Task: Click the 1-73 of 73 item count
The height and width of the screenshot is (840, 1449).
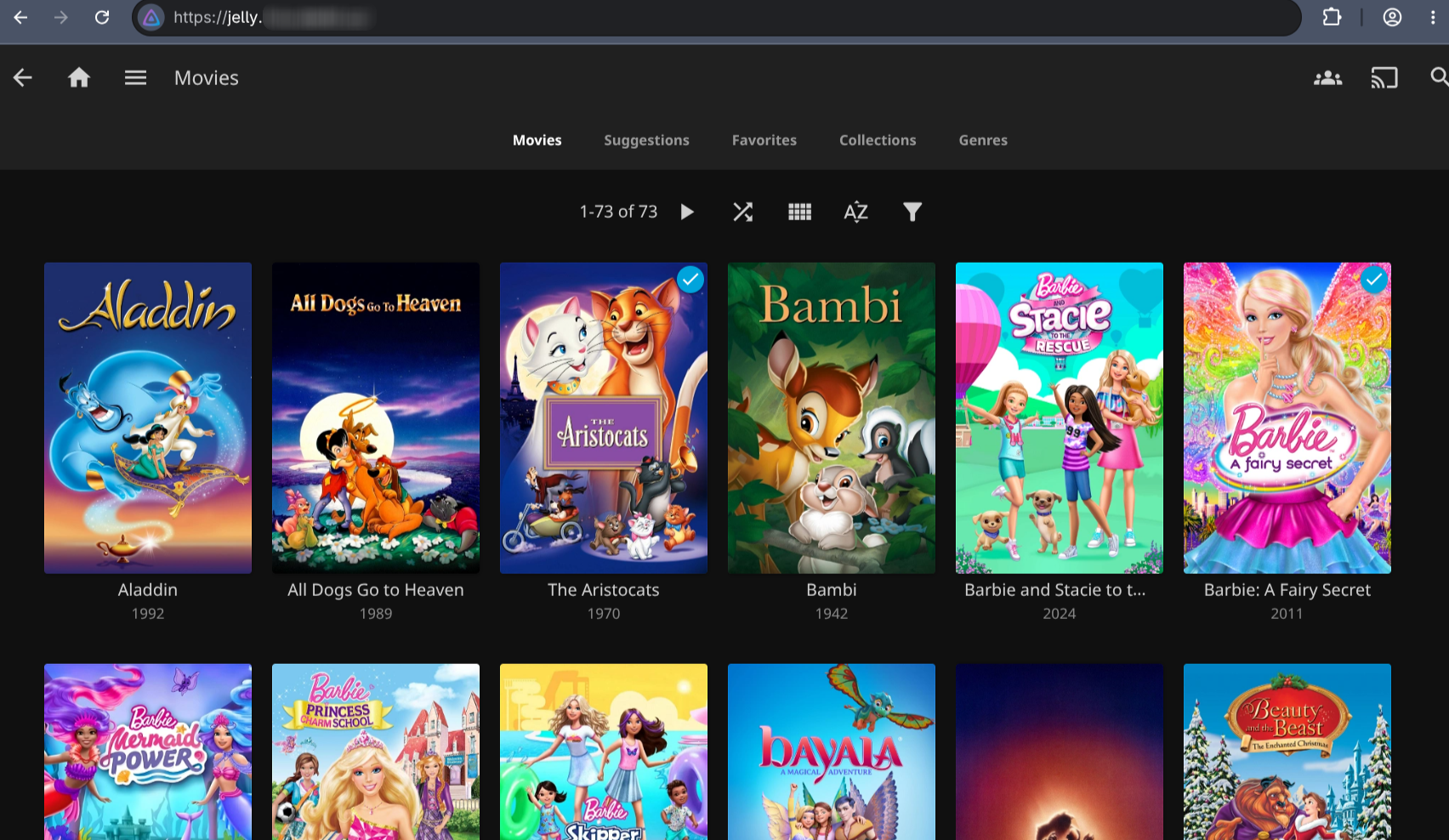Action: [x=619, y=212]
